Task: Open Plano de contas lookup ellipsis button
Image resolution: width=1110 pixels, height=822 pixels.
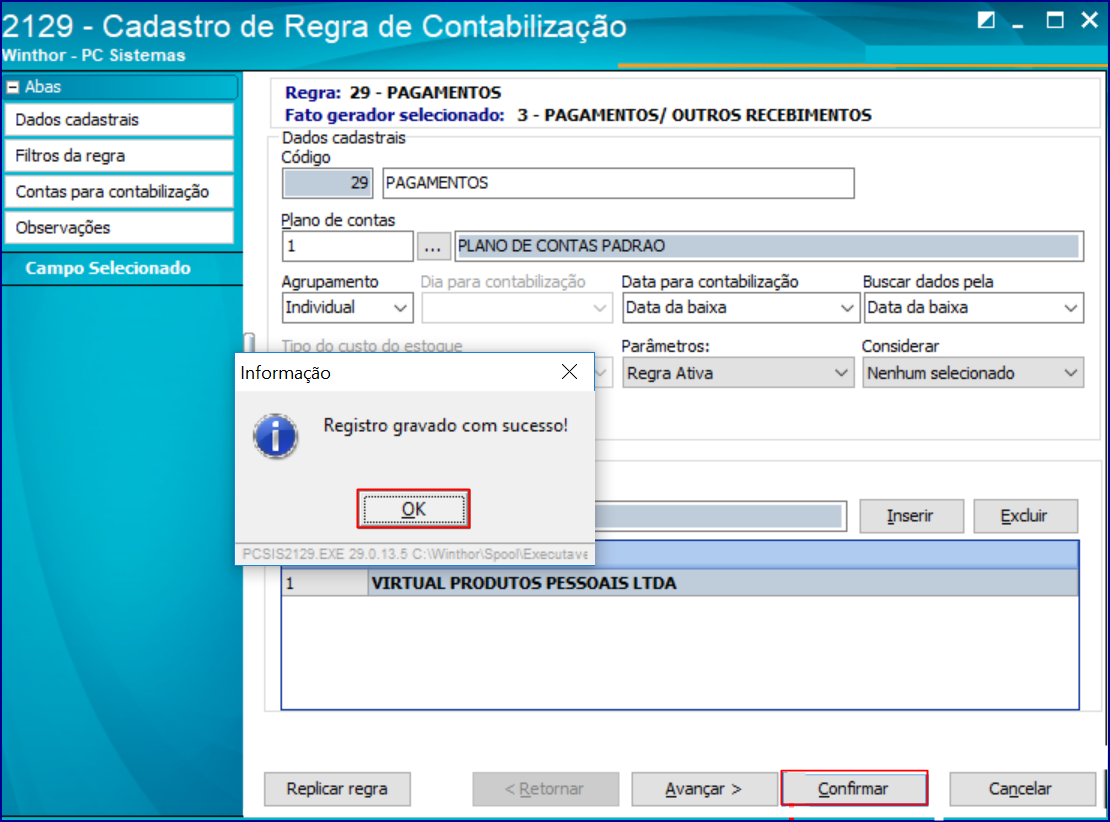Action: (433, 246)
